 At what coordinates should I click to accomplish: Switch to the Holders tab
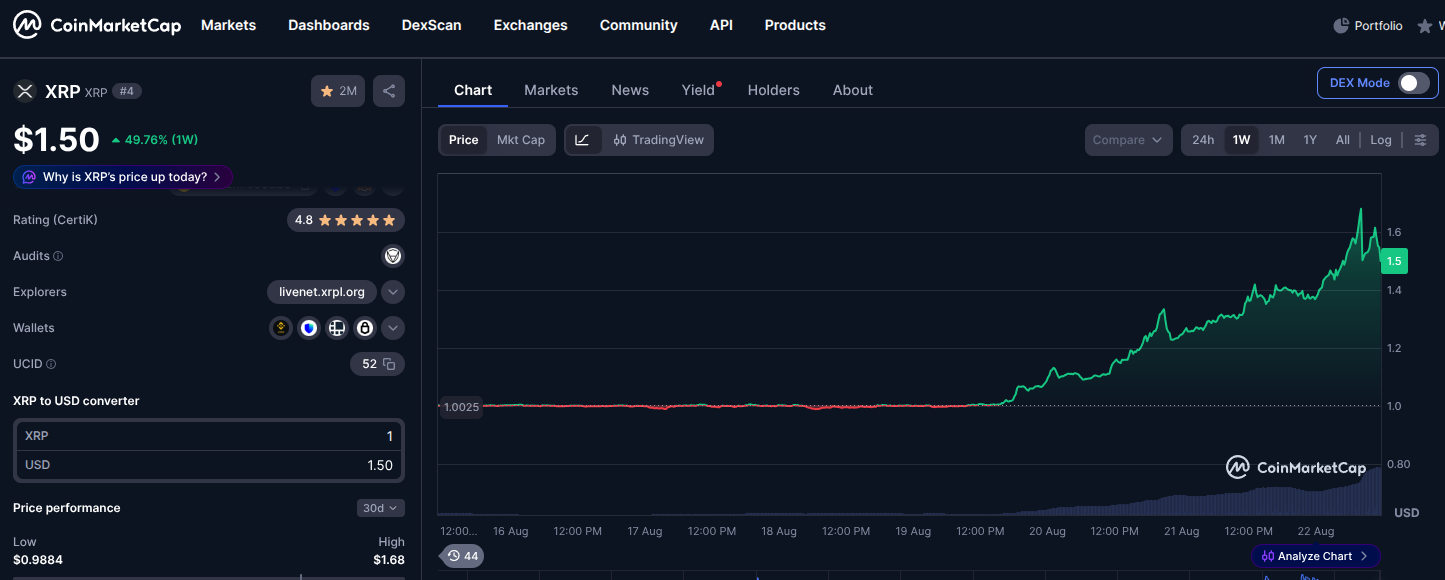tap(774, 90)
